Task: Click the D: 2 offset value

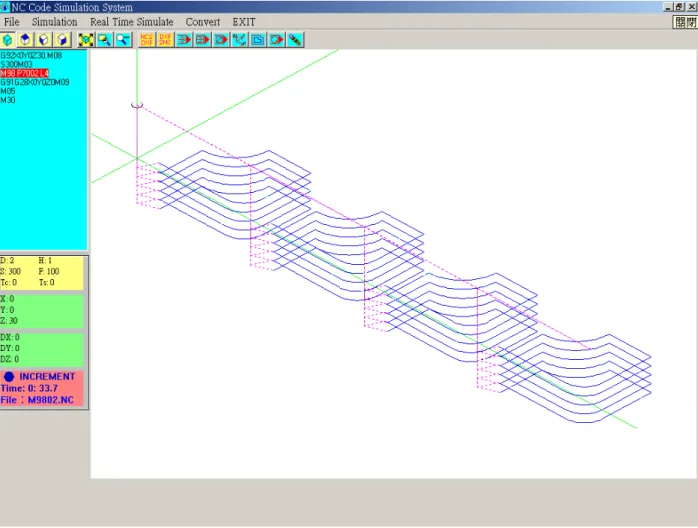Action: pos(7,261)
